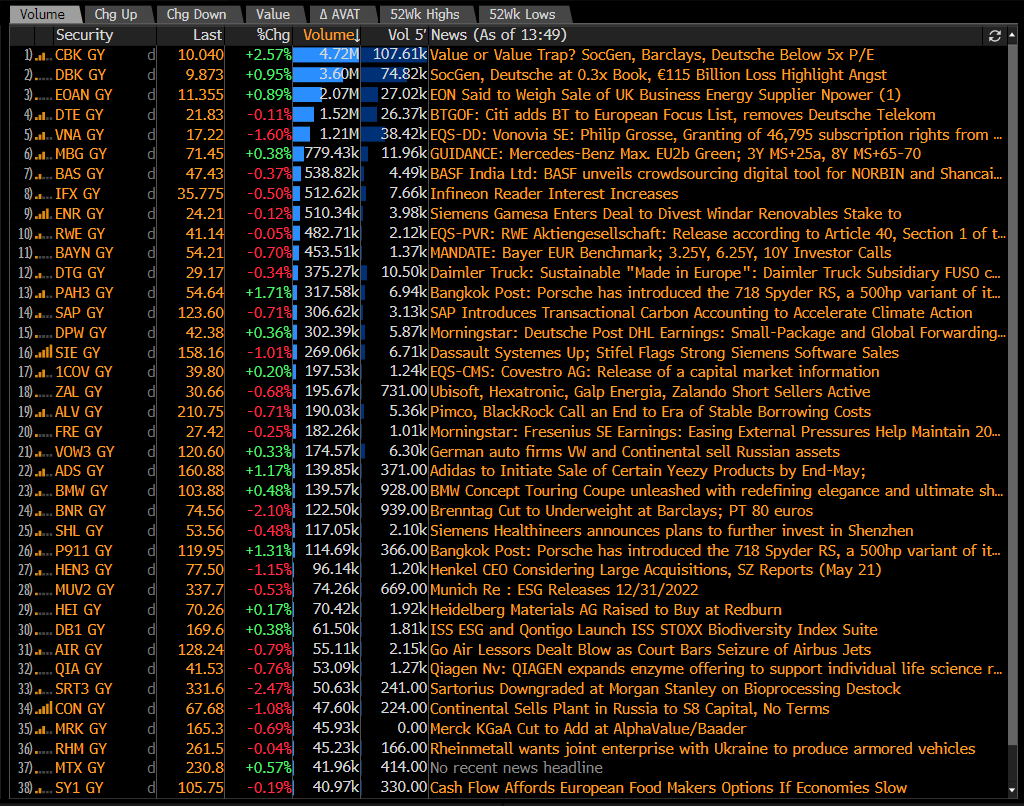Image resolution: width=1024 pixels, height=806 pixels.
Task: Click the mini chart icon for BMW GY
Action: click(x=44, y=492)
